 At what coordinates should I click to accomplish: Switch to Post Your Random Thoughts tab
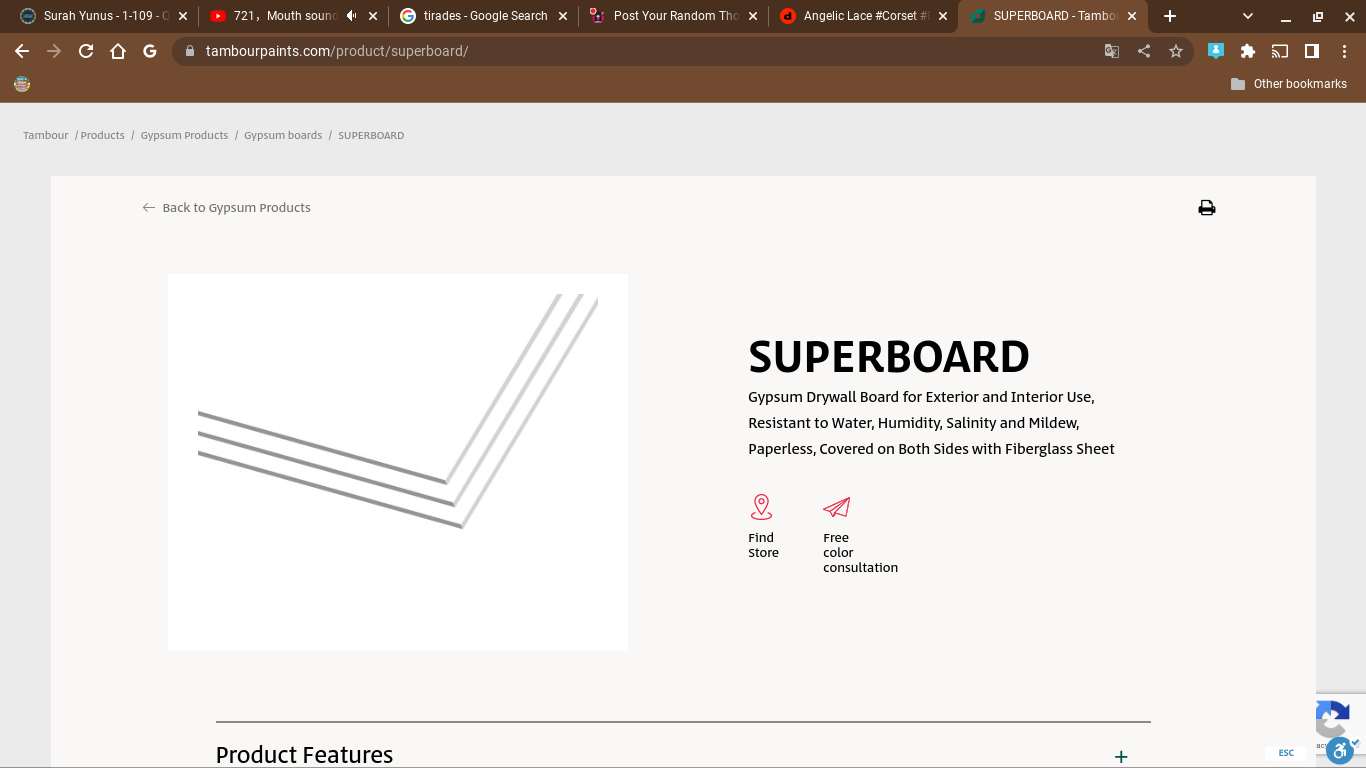(676, 16)
